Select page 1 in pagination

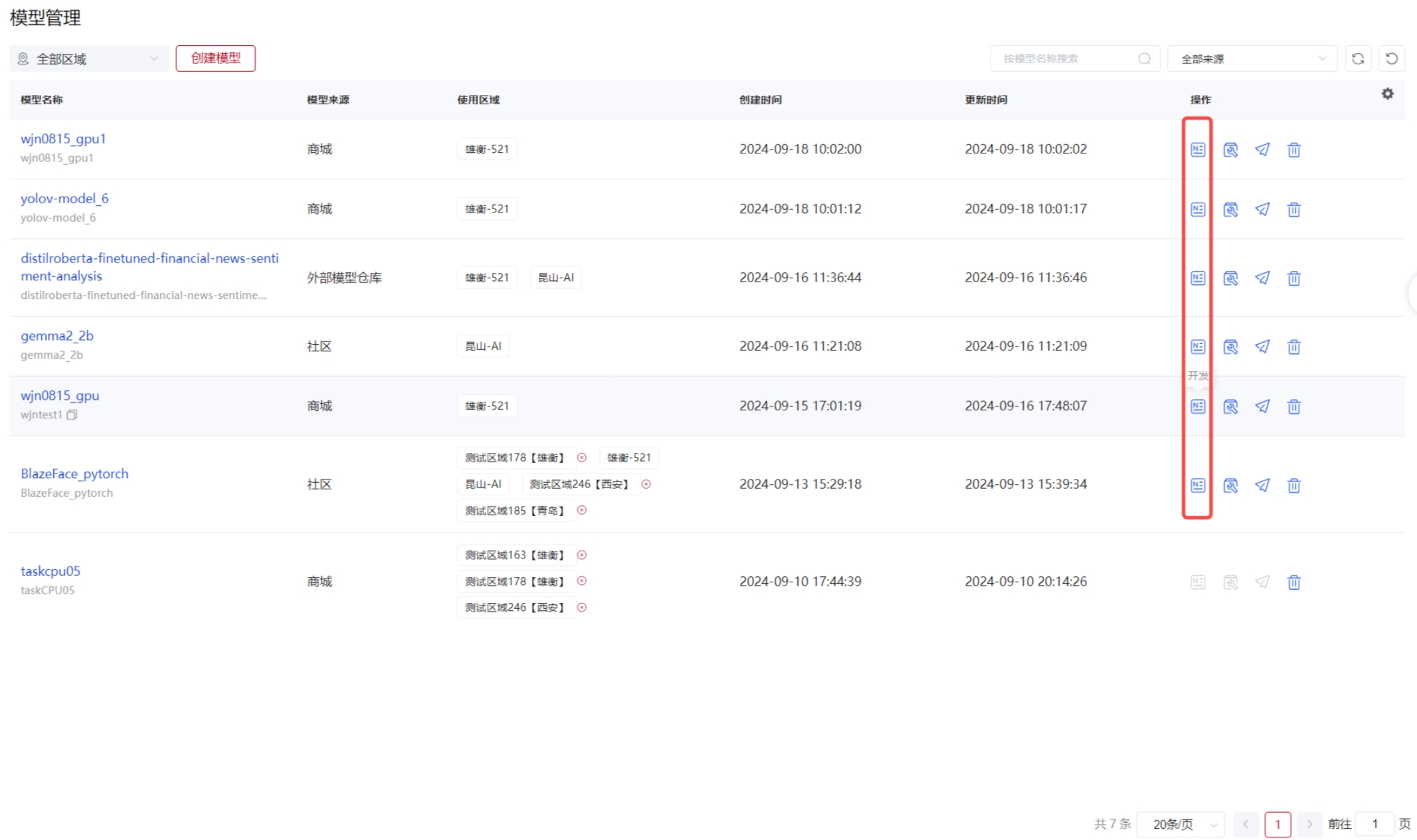click(1277, 824)
